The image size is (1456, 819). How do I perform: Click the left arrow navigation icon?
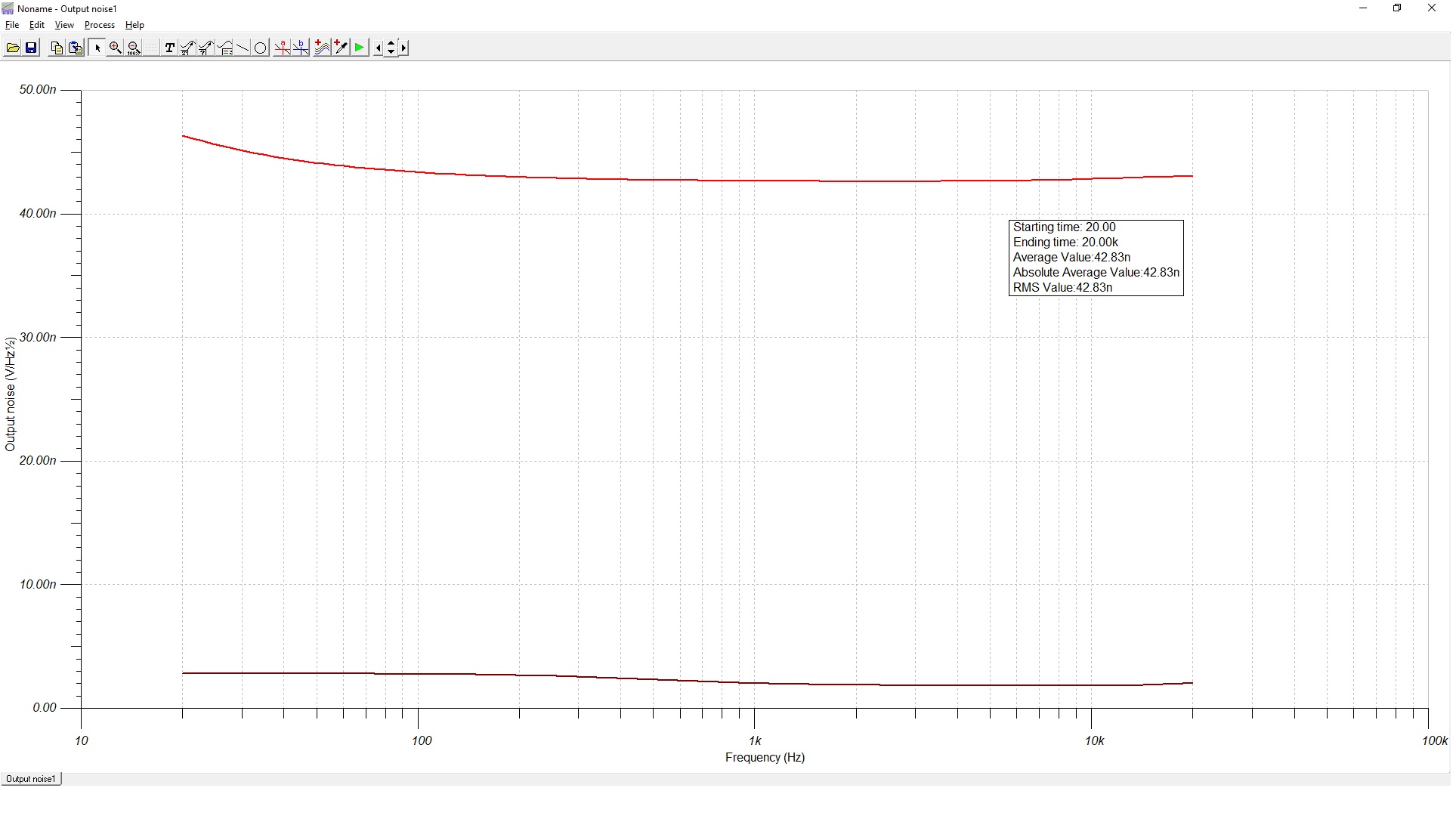(378, 48)
